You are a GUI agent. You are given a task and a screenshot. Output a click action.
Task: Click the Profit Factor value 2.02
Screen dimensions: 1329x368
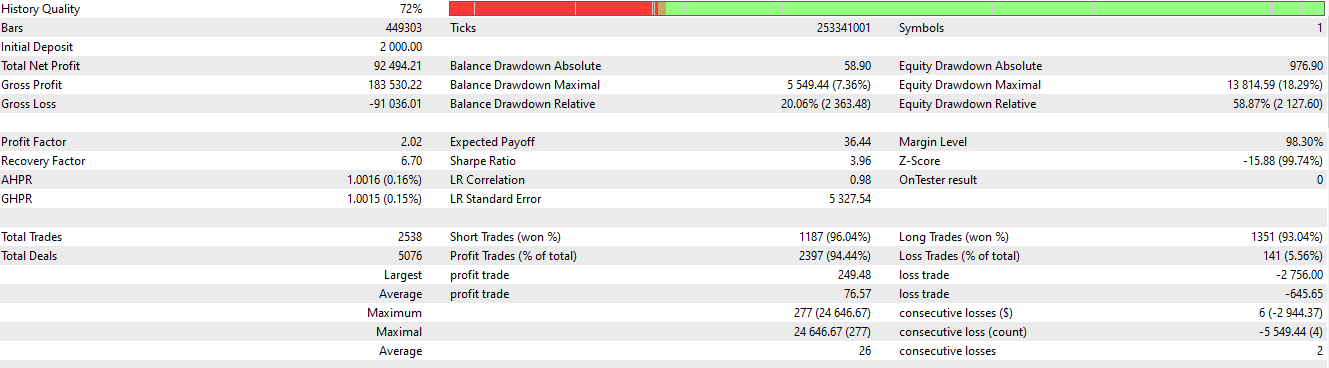[x=411, y=142]
